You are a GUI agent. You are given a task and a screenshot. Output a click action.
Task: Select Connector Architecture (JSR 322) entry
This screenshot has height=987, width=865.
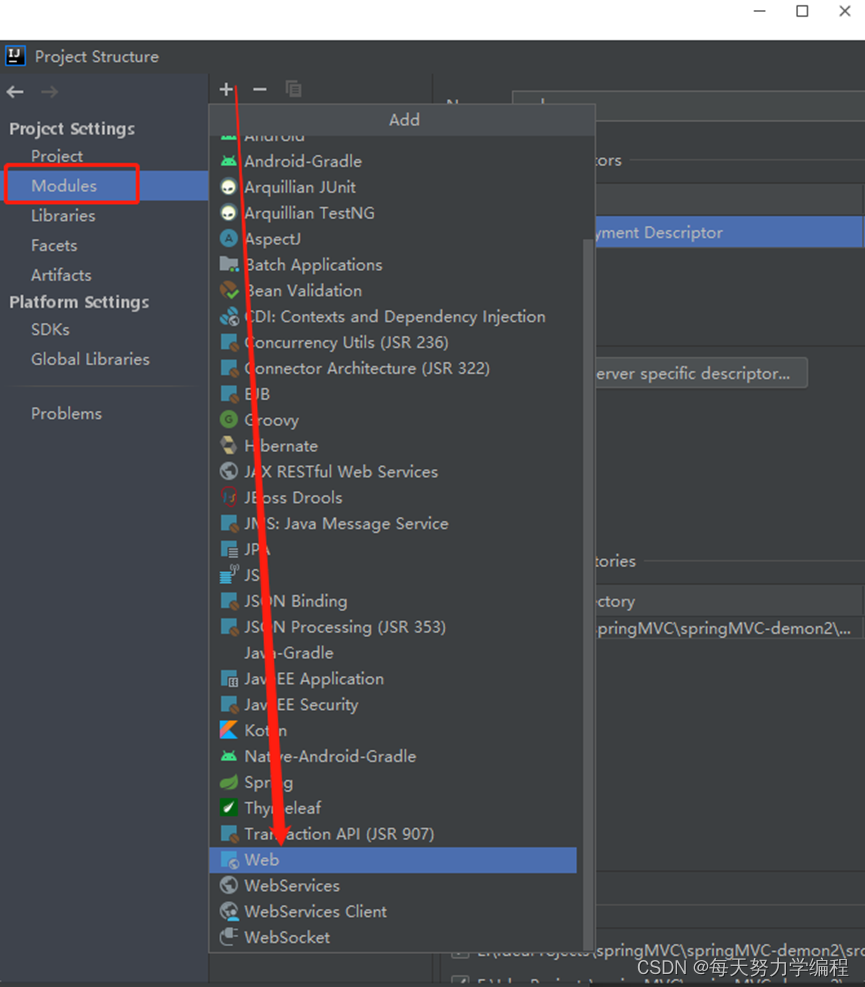(393, 368)
